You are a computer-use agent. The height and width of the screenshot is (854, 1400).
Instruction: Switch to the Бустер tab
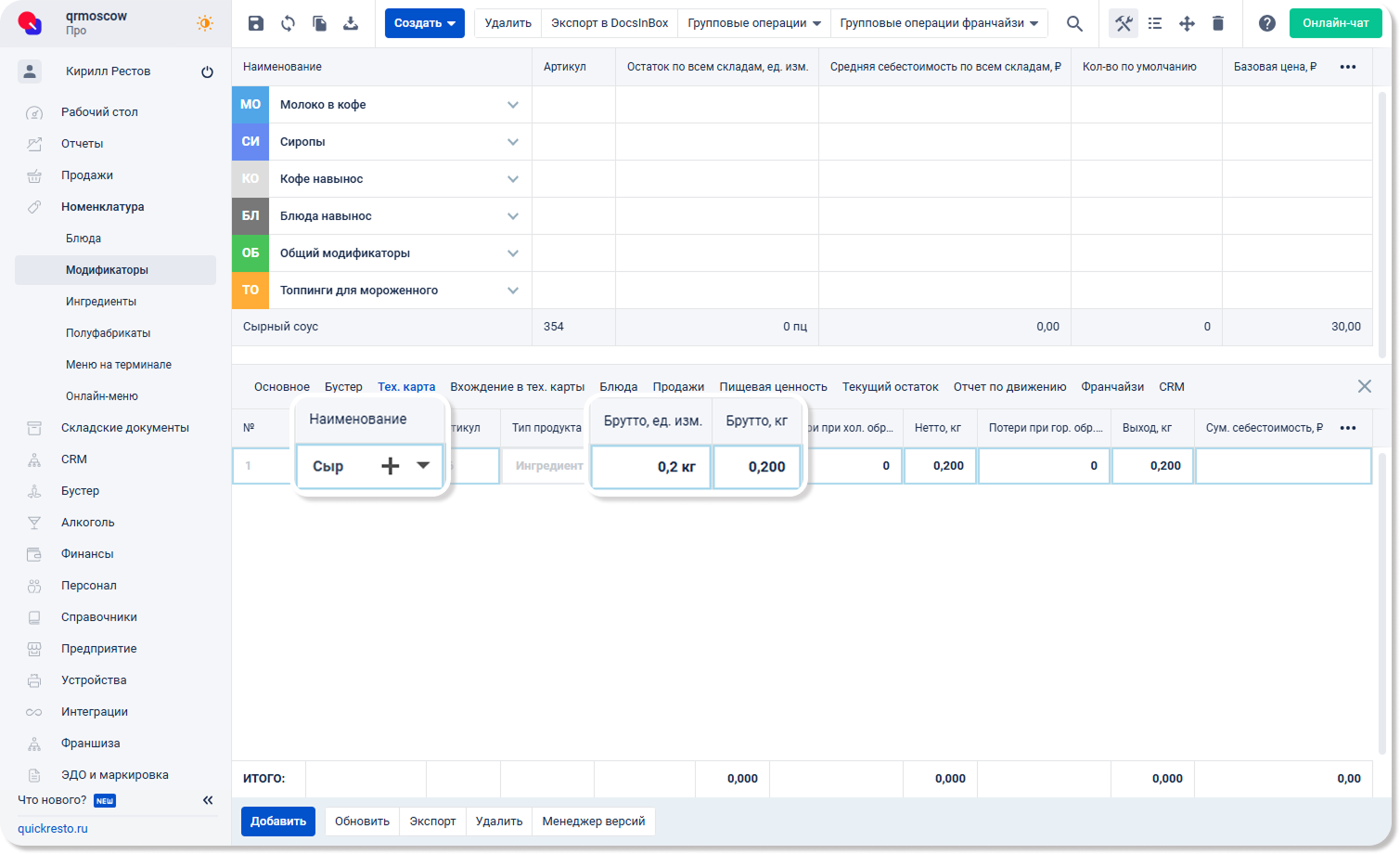coord(343,387)
